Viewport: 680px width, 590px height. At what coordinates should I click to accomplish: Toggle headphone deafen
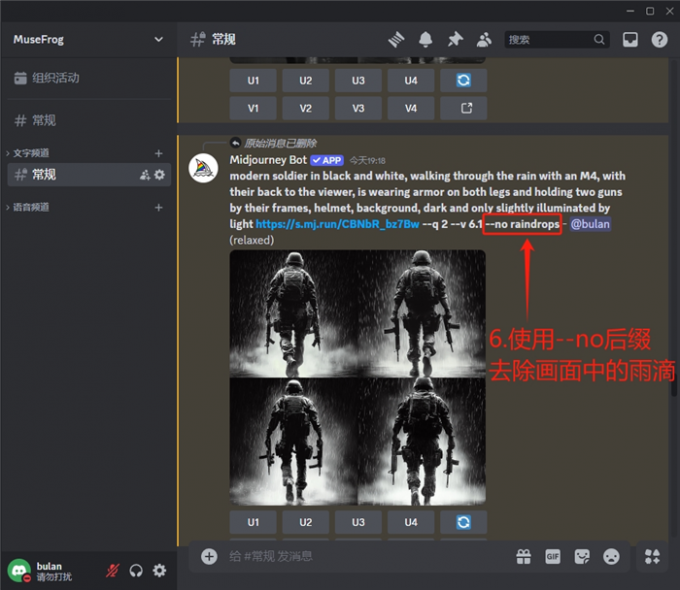point(136,570)
